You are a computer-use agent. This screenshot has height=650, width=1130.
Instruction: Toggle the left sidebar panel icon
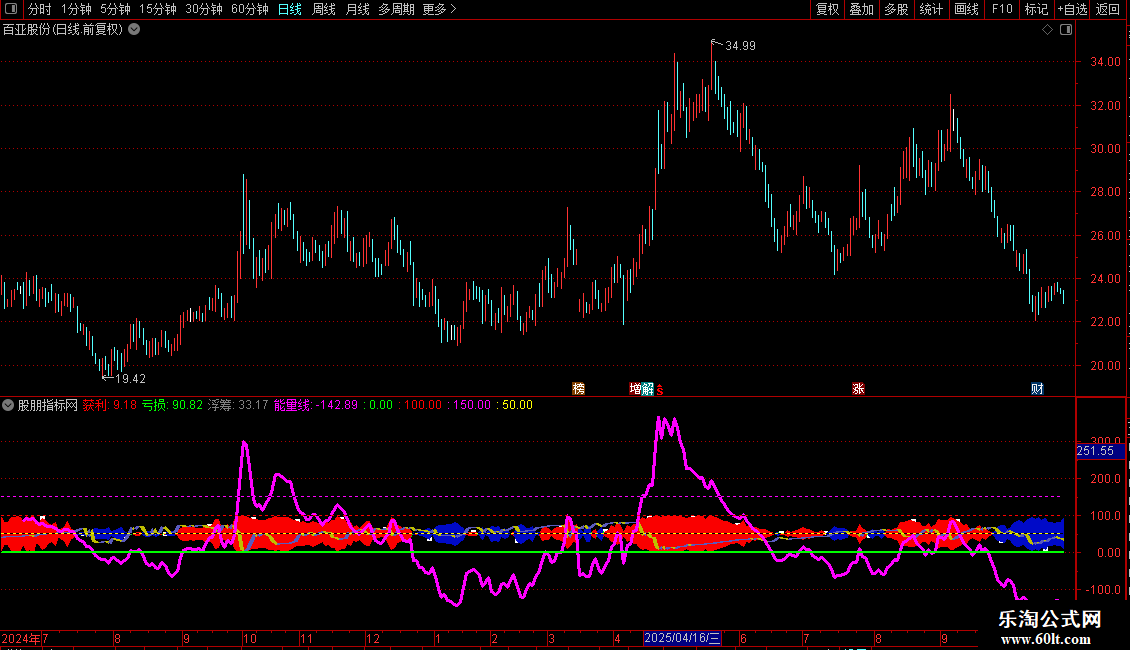click(10, 9)
